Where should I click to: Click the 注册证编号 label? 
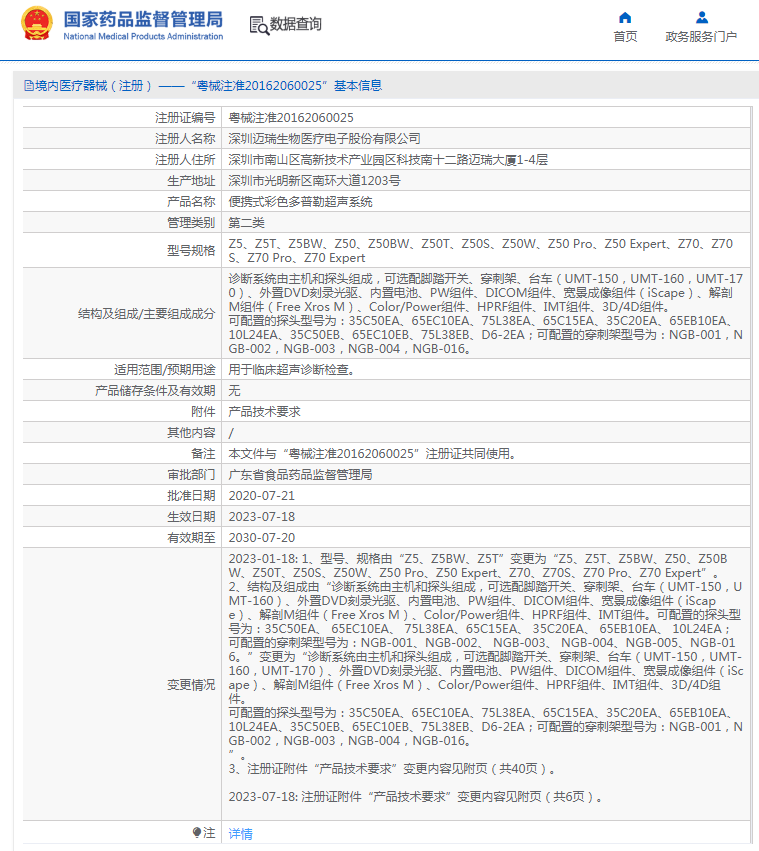tap(185, 118)
